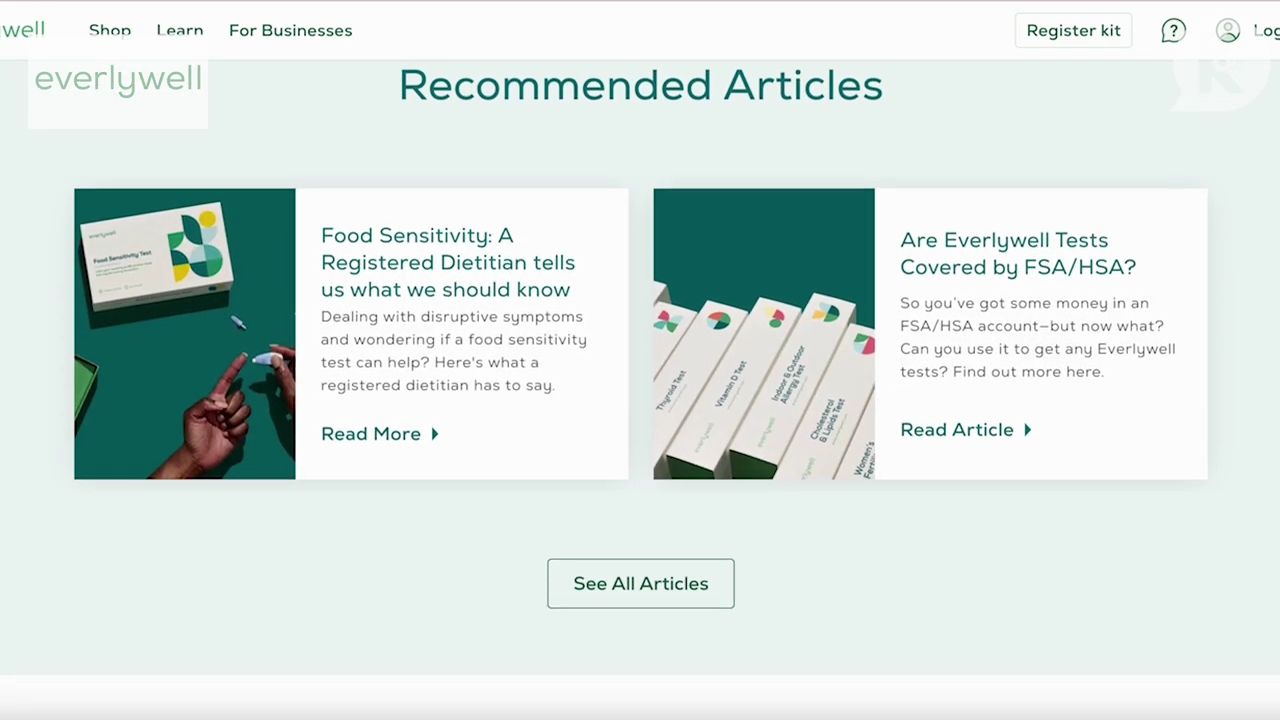Click the FSA/HSA article description text
Viewport: 1280px width, 720px height.
tap(1038, 337)
